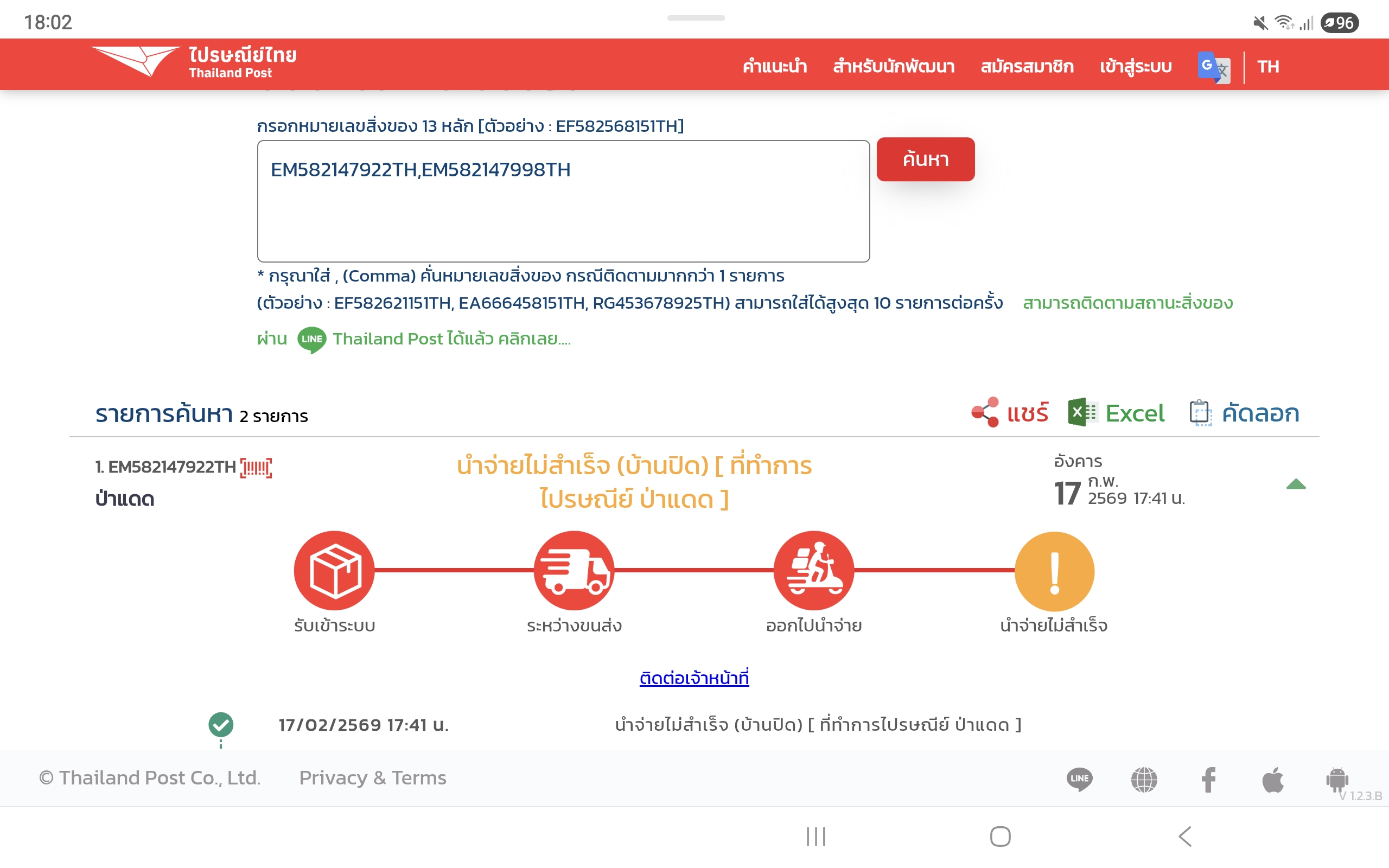Export results with the Excel icon
The width and height of the screenshot is (1389, 868).
point(1082,413)
